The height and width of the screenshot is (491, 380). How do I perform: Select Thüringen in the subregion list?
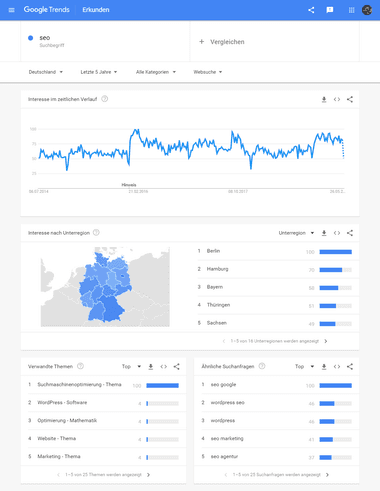tap(218, 305)
